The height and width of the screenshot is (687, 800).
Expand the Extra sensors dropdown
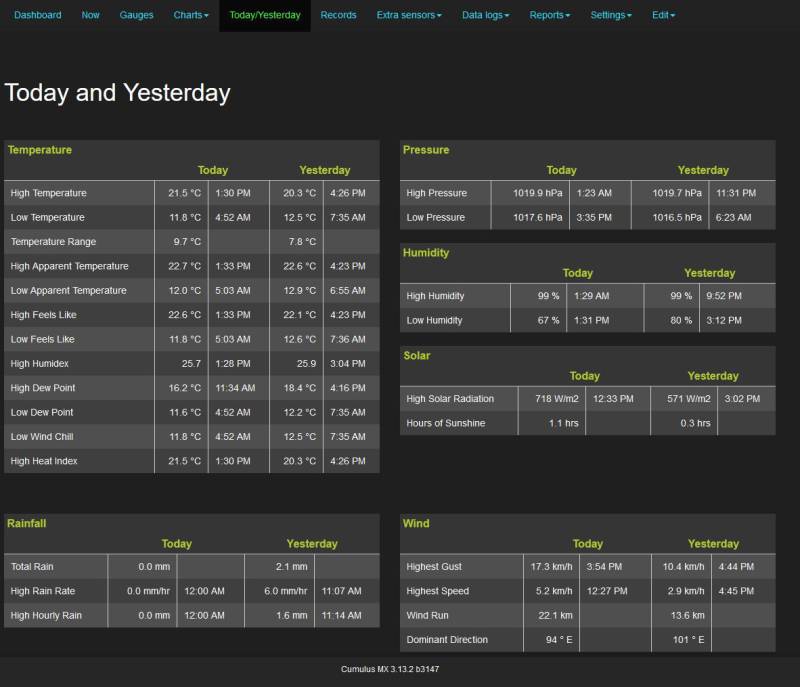pyautogui.click(x=409, y=15)
